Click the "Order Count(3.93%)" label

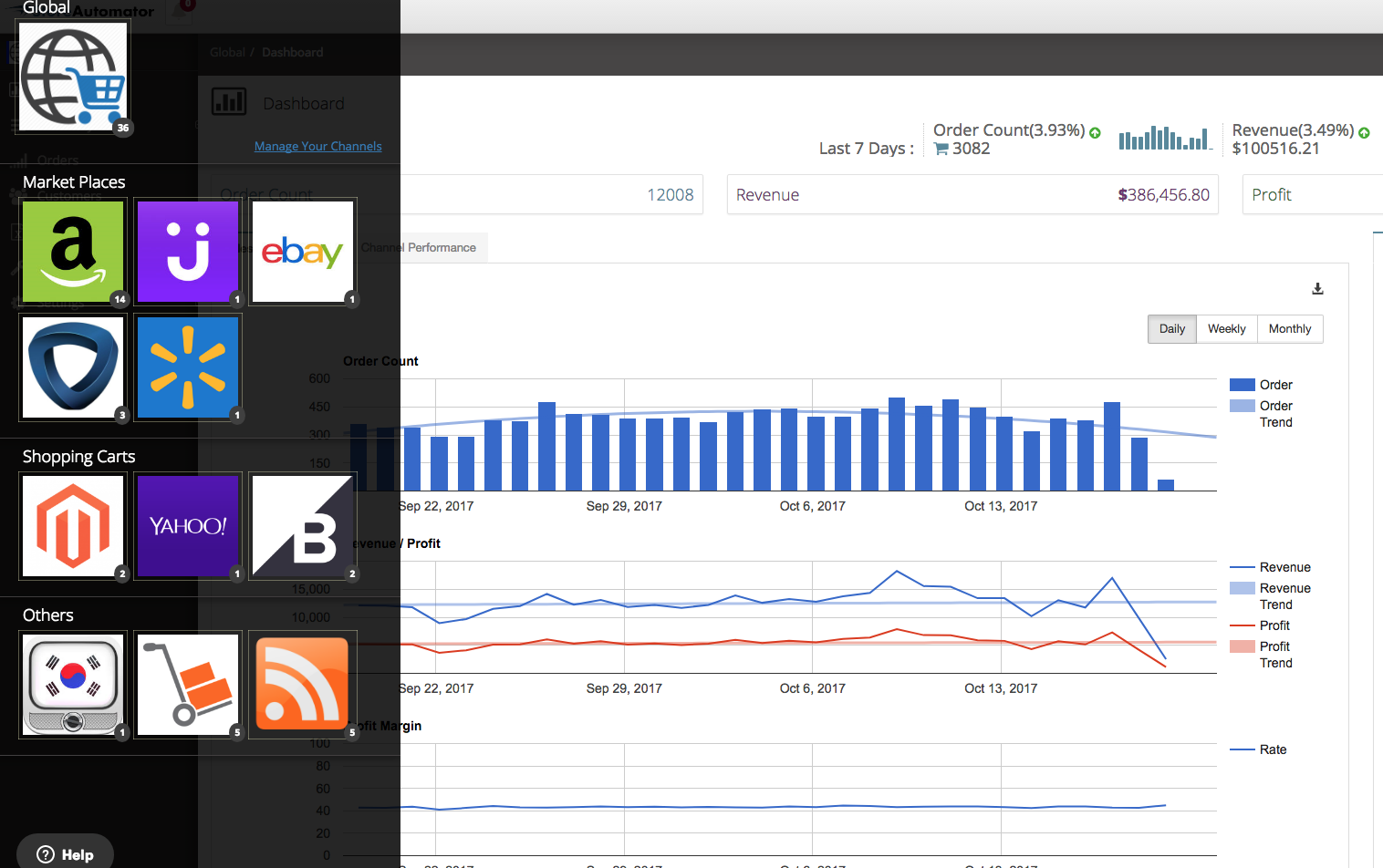1009,130
